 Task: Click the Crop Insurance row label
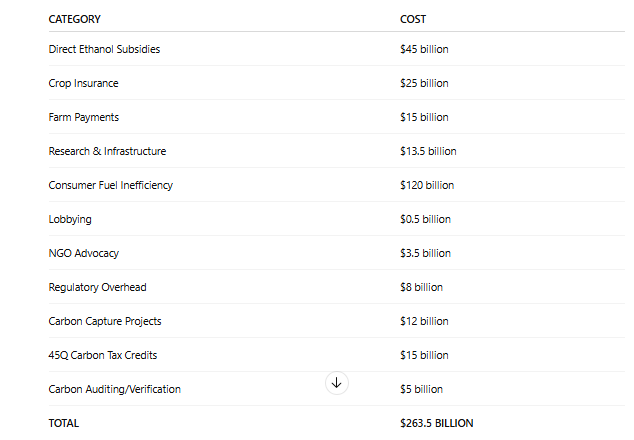click(83, 83)
